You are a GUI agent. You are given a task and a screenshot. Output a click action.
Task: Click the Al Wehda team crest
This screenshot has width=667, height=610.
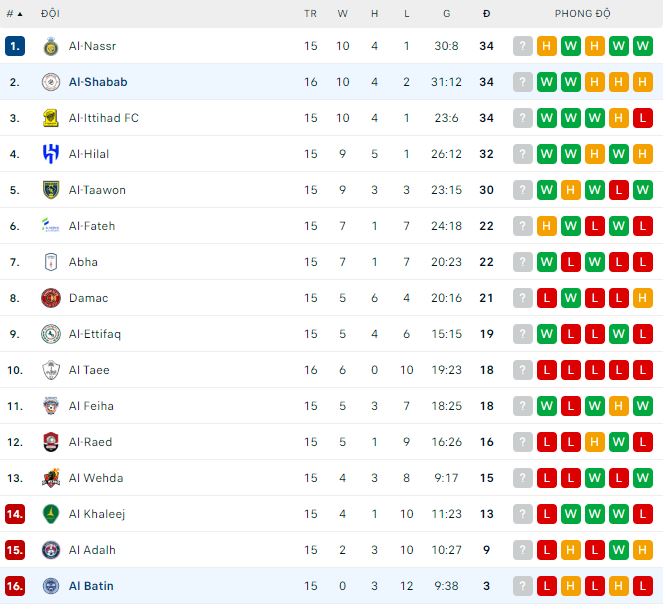click(x=51, y=478)
